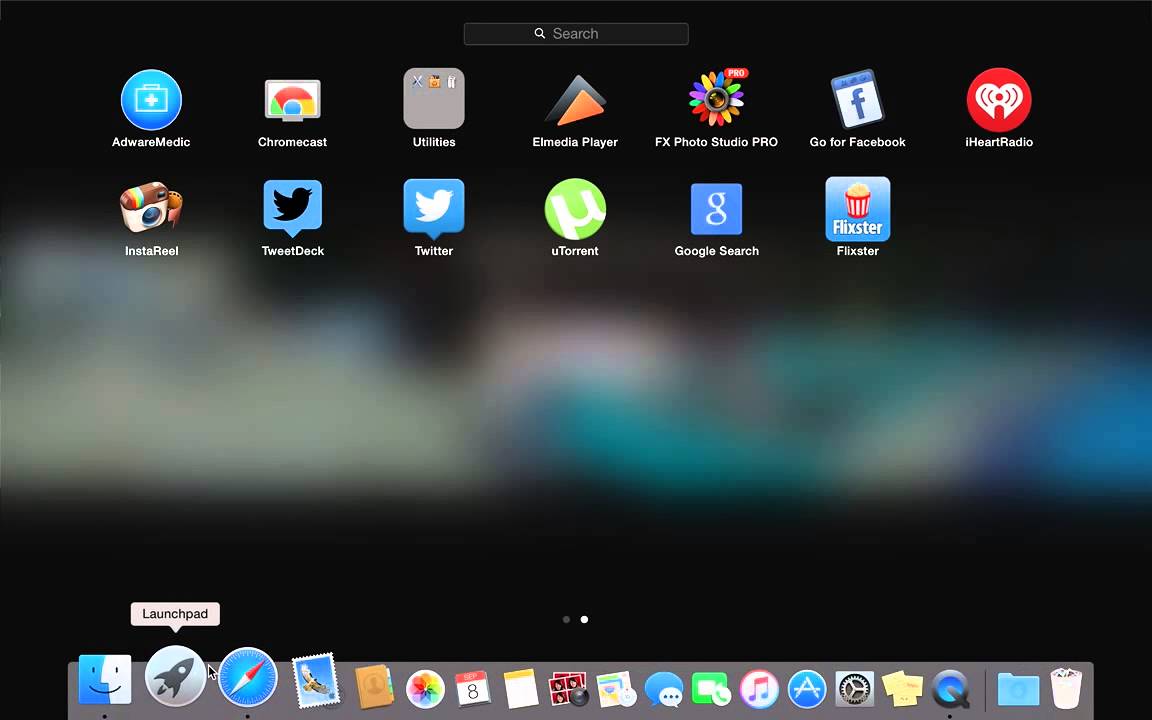Viewport: 1152px width, 720px height.
Task: Launch uTorrent
Action: click(575, 208)
